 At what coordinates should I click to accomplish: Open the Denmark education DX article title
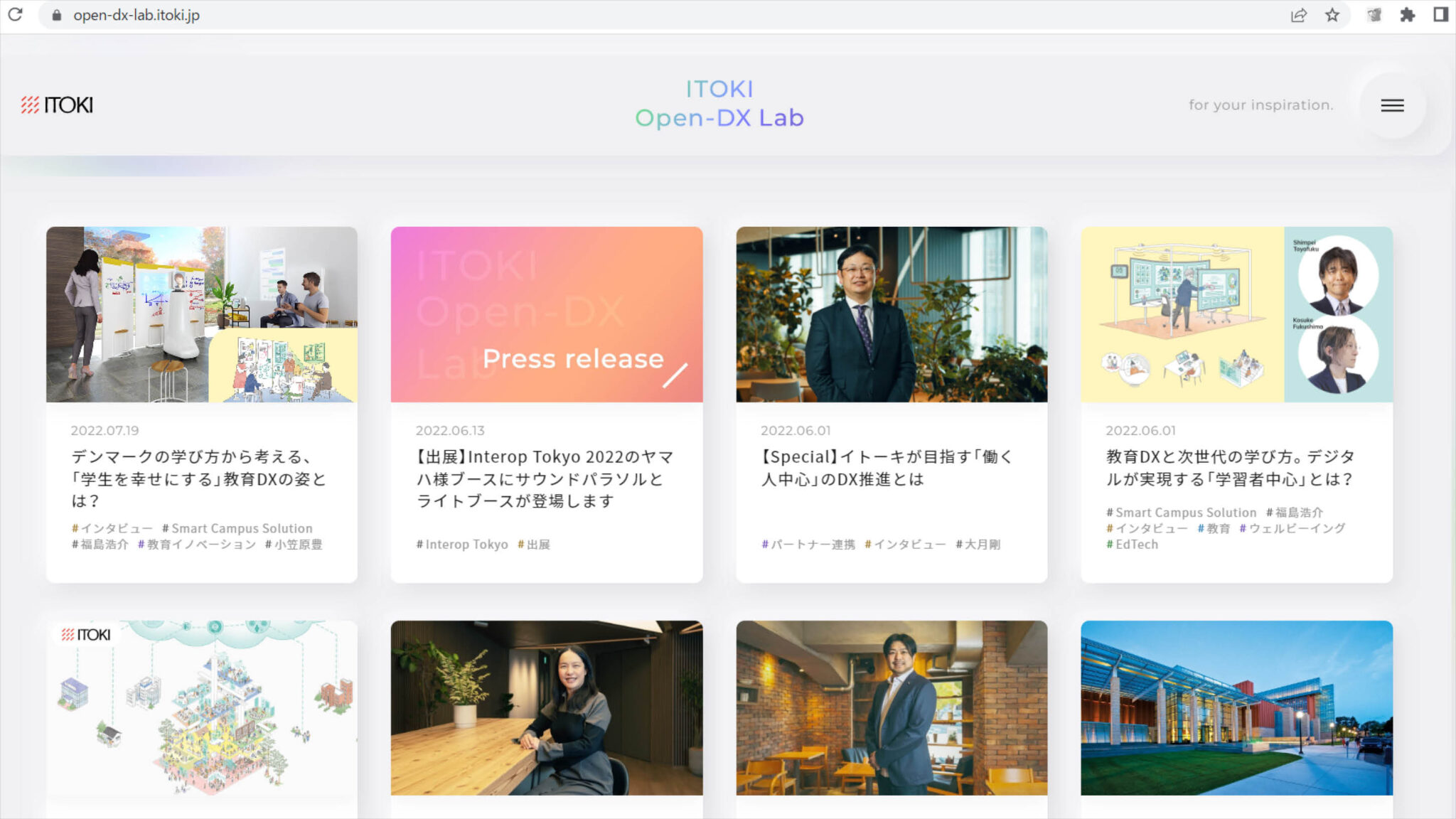(198, 478)
